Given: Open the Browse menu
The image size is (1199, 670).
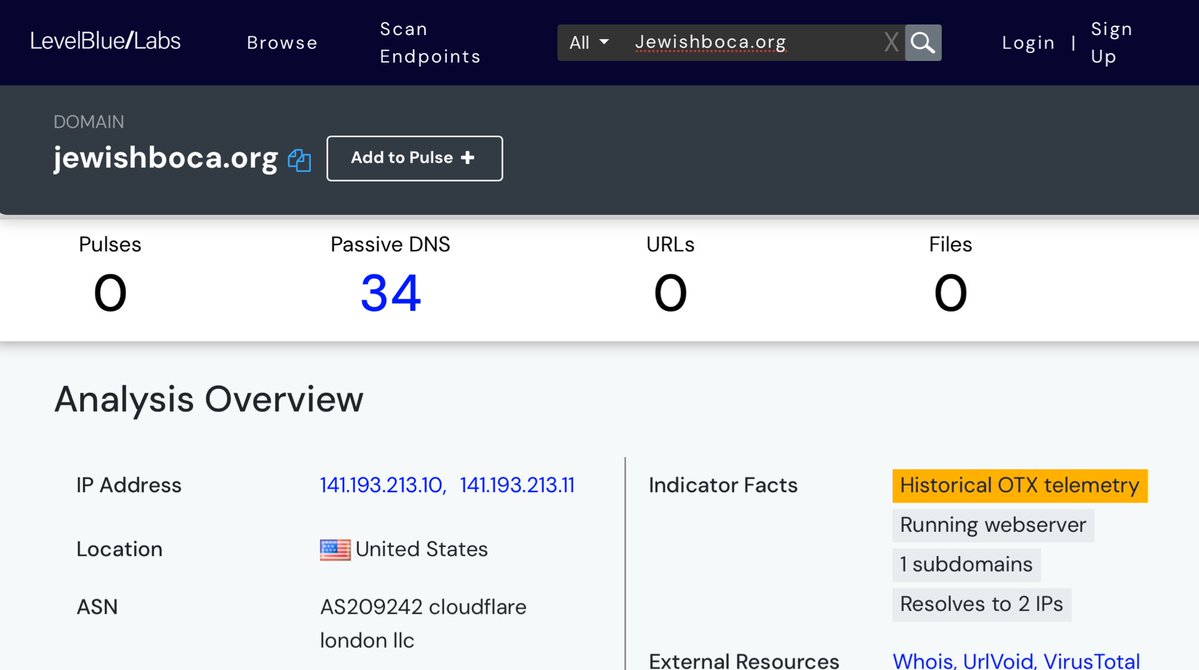Looking at the screenshot, I should [x=282, y=43].
